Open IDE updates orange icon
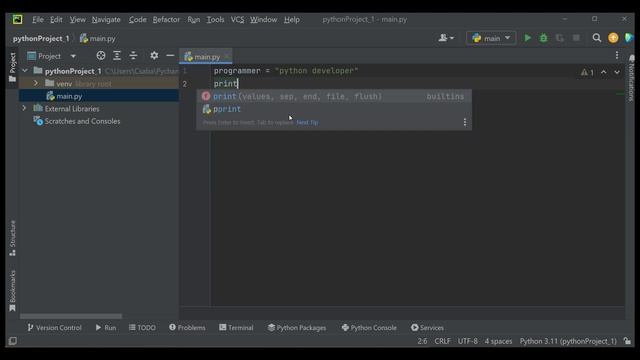640x360 pixels. pyautogui.click(x=613, y=38)
